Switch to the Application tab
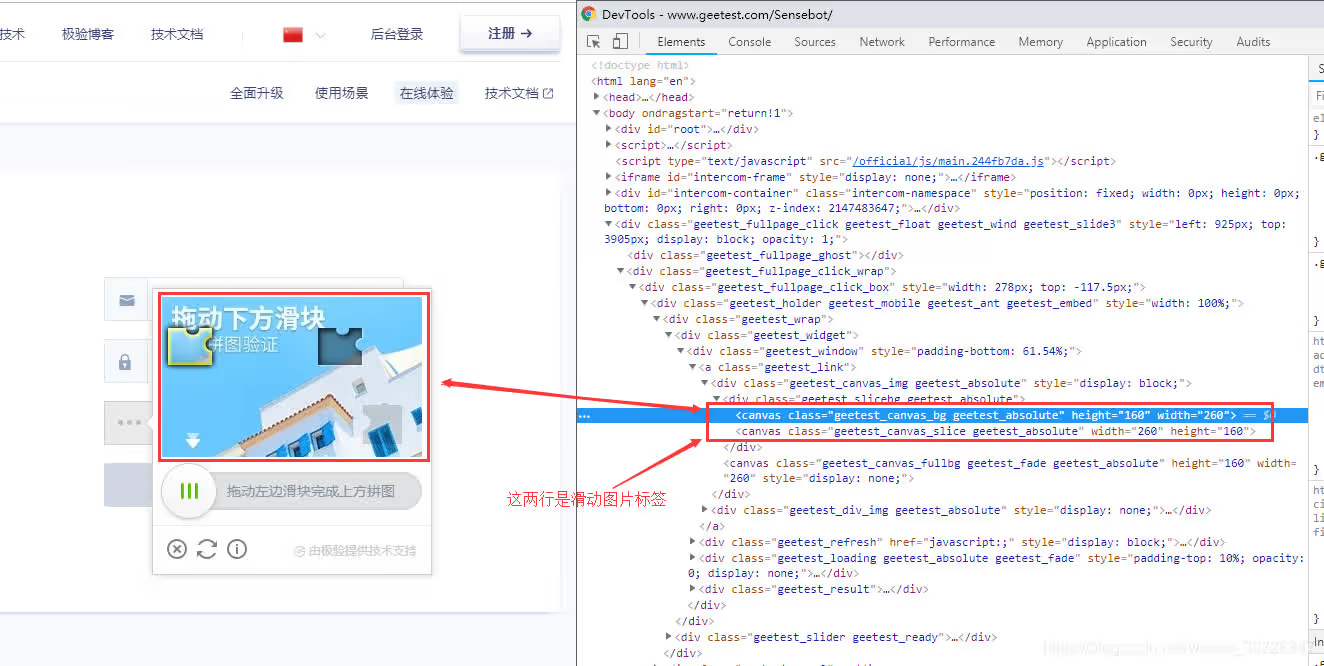 pyautogui.click(x=1116, y=42)
